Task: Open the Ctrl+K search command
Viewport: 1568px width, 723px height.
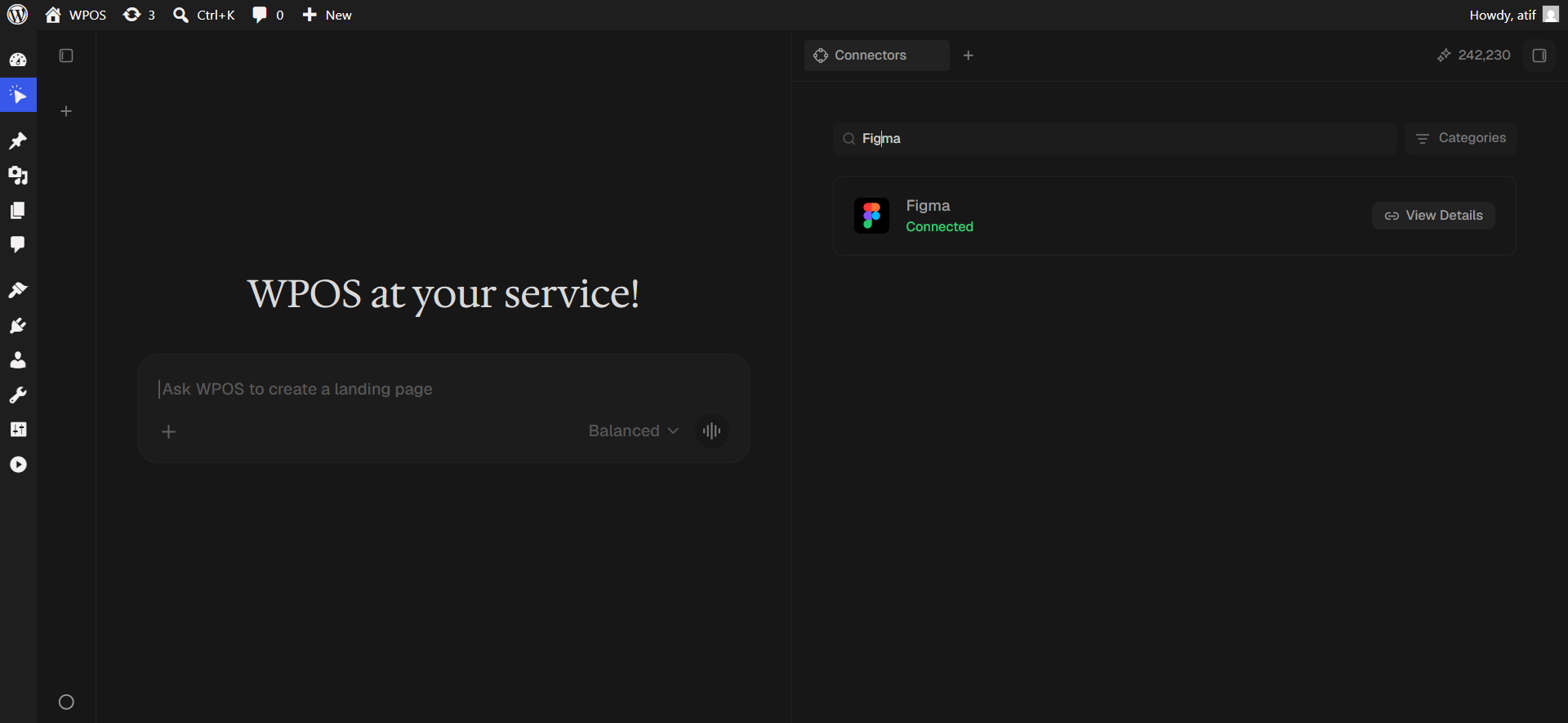Action: click(x=204, y=15)
